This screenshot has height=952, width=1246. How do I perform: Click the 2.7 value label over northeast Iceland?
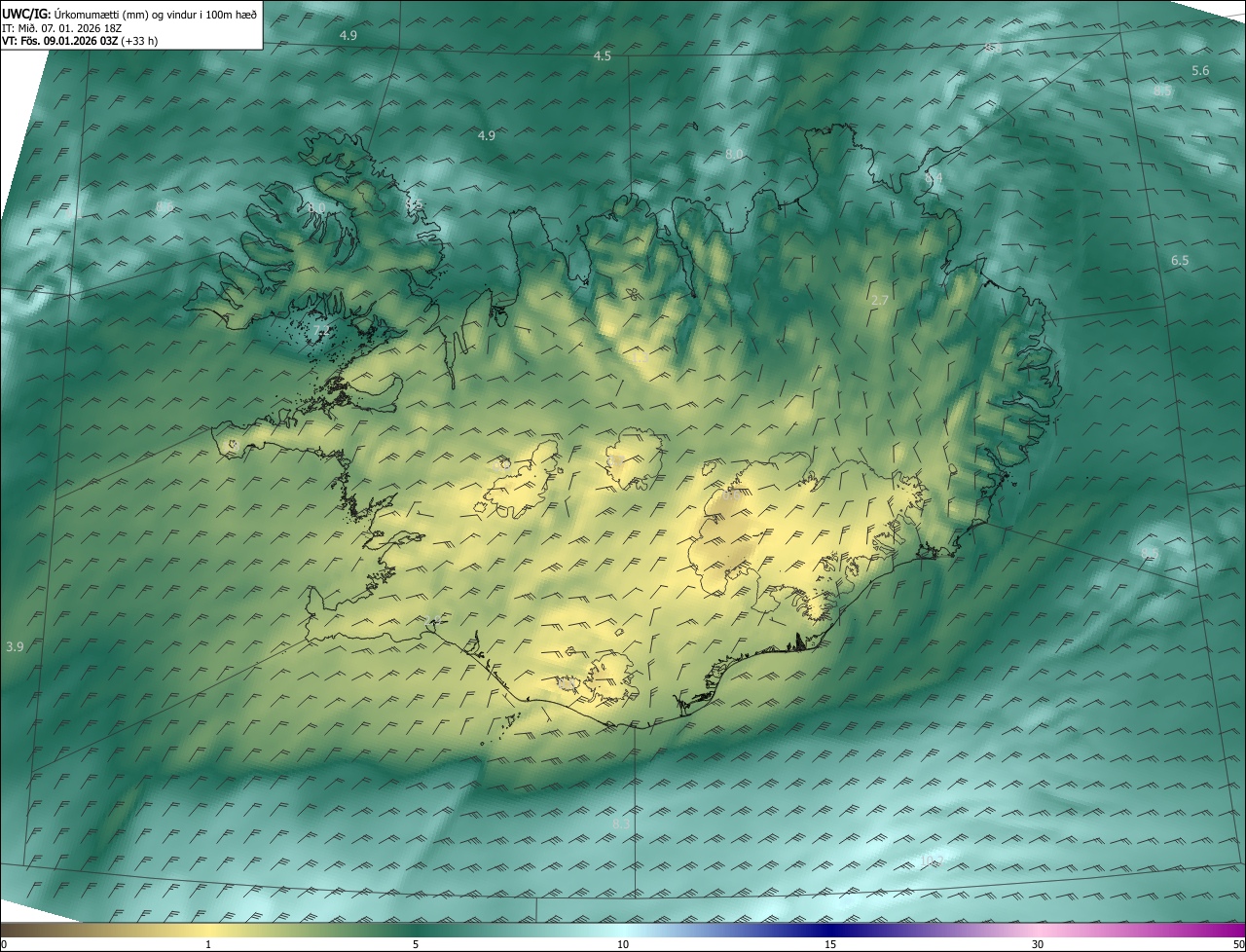(x=879, y=301)
